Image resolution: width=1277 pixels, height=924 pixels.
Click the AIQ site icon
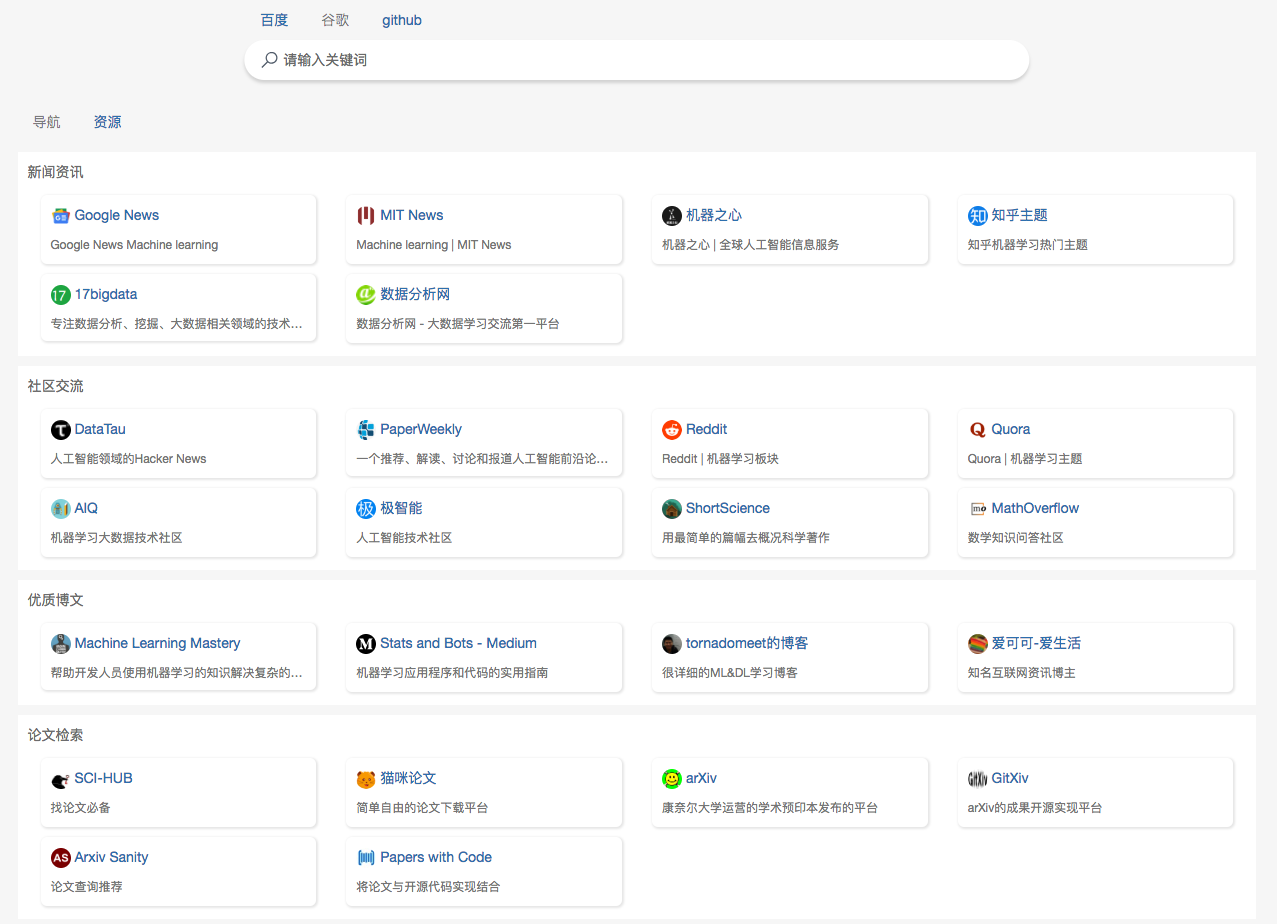coord(61,508)
